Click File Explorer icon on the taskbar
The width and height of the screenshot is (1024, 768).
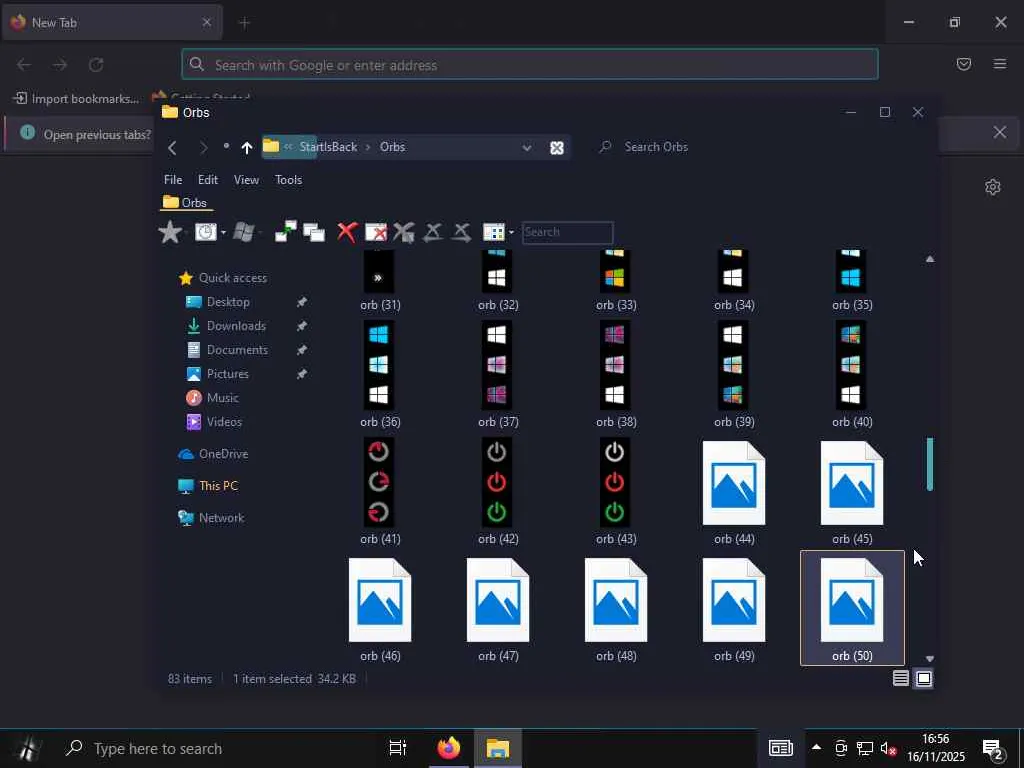pos(498,748)
